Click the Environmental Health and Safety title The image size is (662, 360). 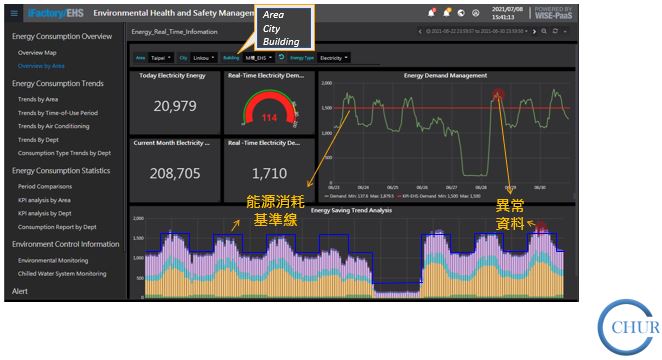pos(174,13)
